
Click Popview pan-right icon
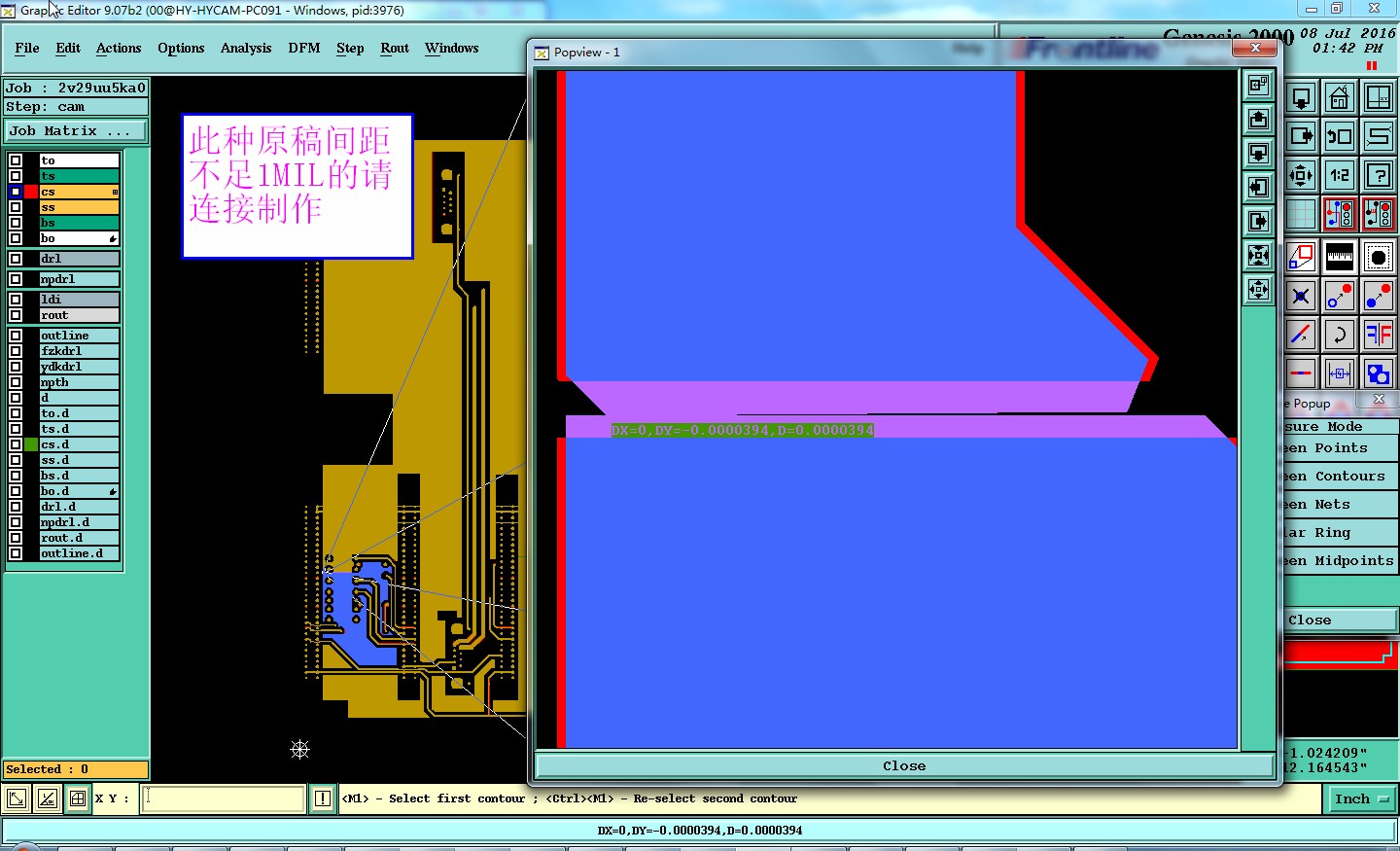[x=1259, y=222]
